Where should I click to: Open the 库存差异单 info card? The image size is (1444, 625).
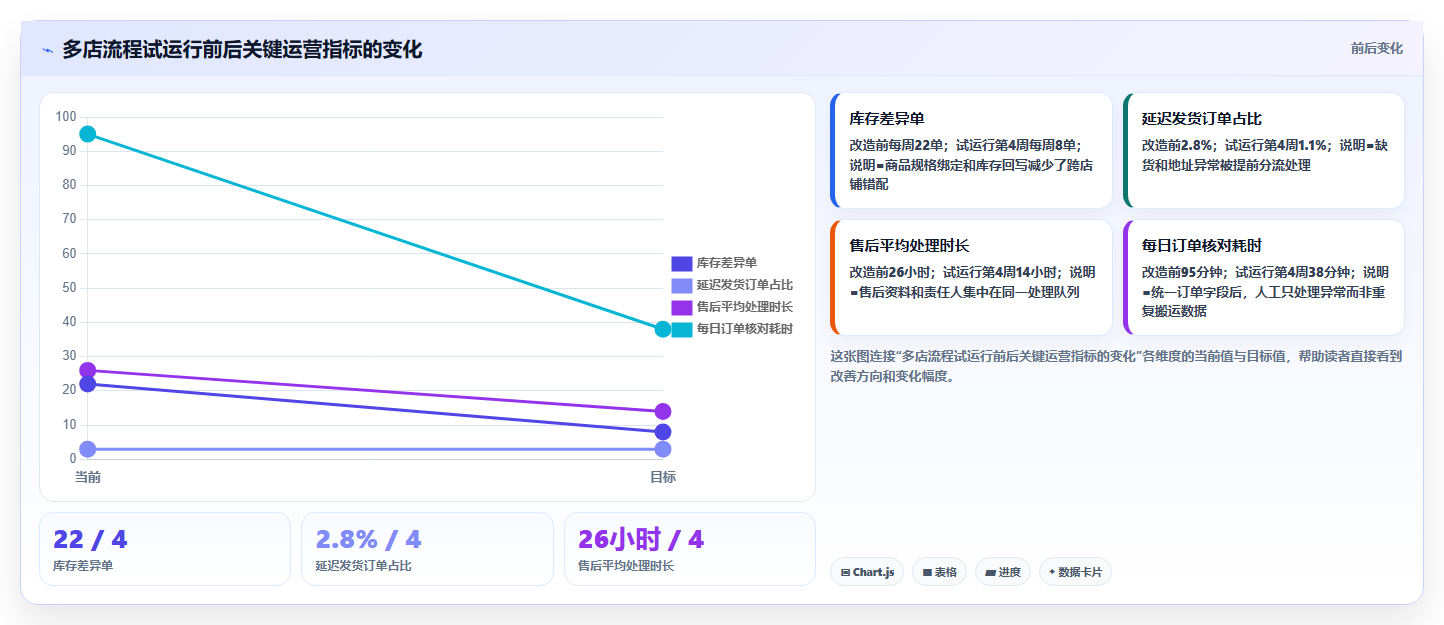971,150
